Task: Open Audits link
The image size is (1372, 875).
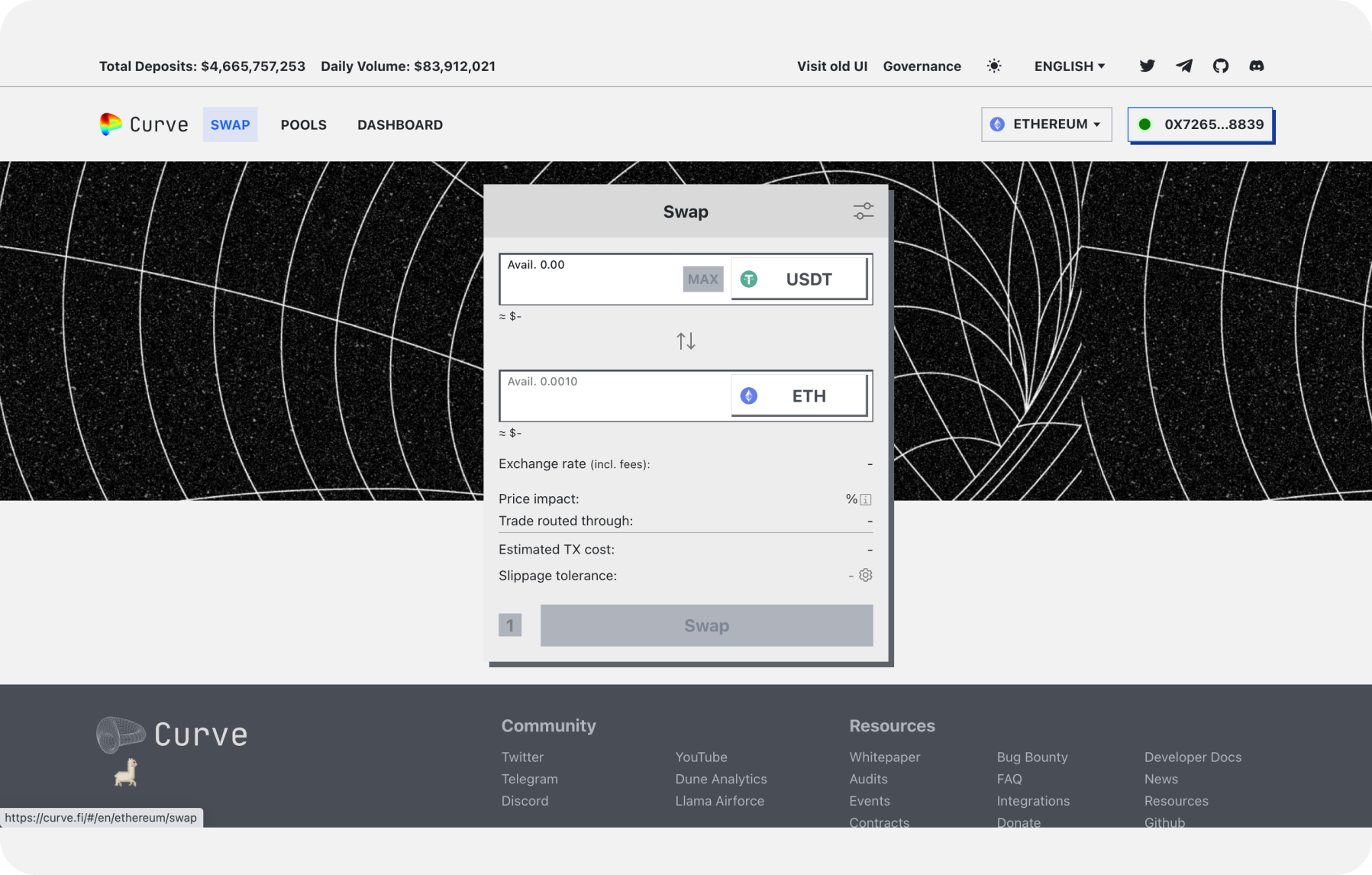Action: pyautogui.click(x=868, y=779)
